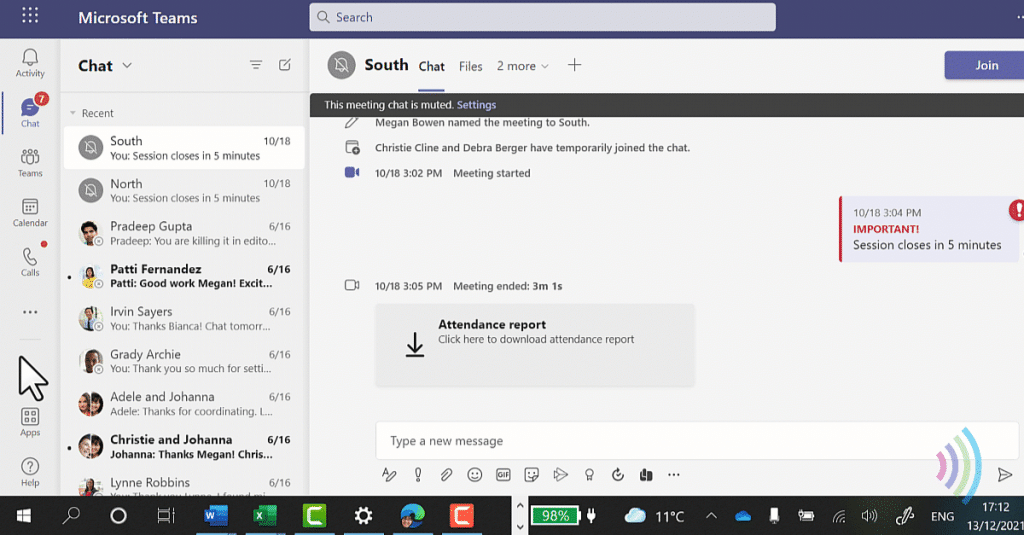Open the Praise badge icon
The width and height of the screenshot is (1024, 535).
tap(589, 475)
